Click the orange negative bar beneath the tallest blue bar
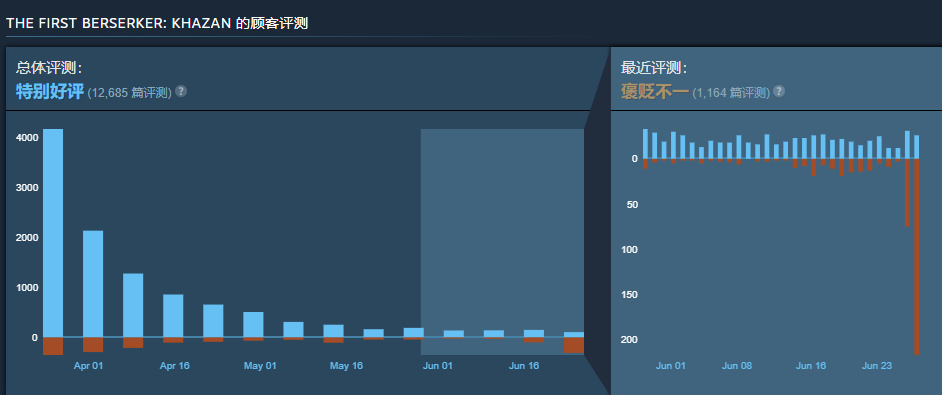Image resolution: width=942 pixels, height=395 pixels. coord(53,346)
